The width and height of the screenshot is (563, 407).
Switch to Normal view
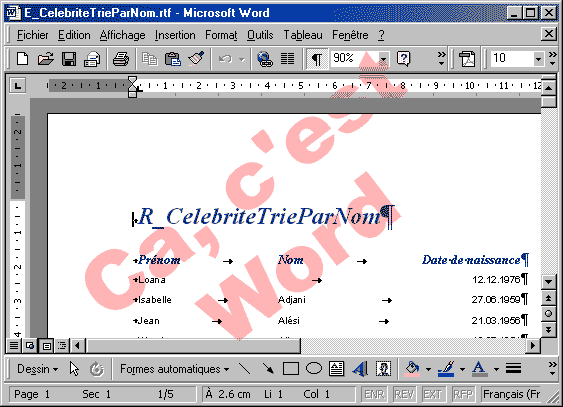[x=14, y=346]
